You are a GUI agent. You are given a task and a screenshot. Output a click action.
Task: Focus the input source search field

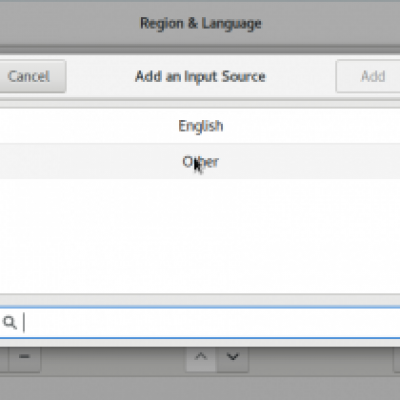200,323
